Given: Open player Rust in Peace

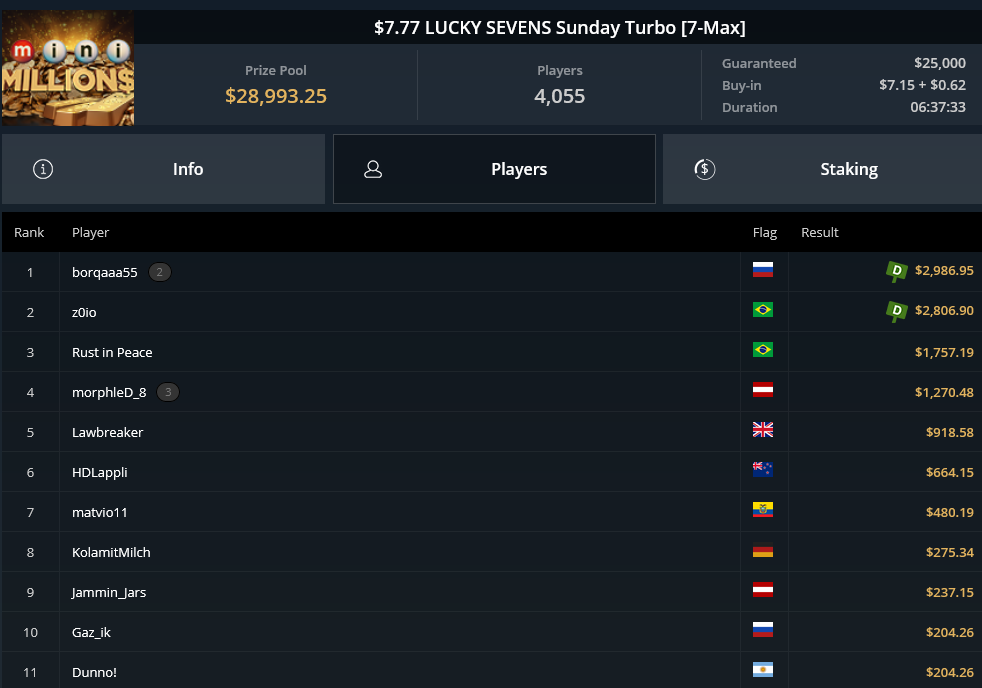Looking at the screenshot, I should 112,352.
